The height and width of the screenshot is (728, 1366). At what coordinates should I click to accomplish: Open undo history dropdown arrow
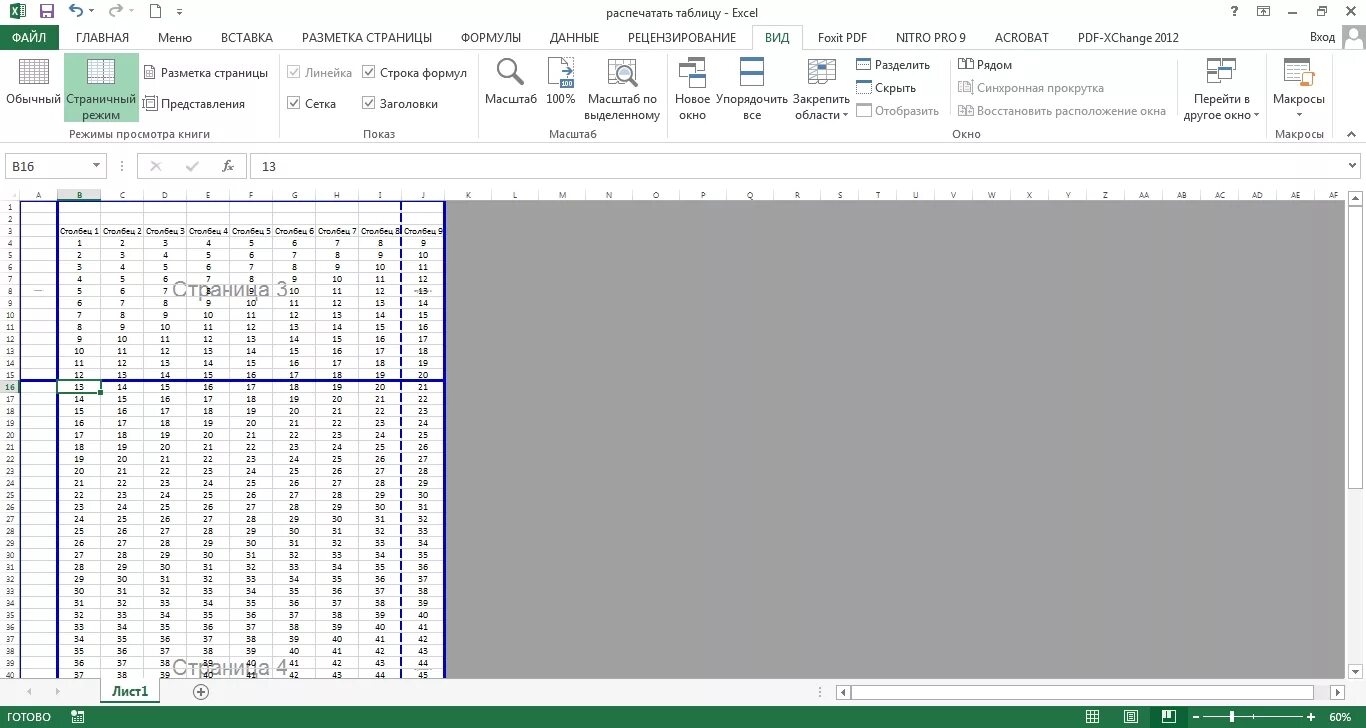pos(91,13)
